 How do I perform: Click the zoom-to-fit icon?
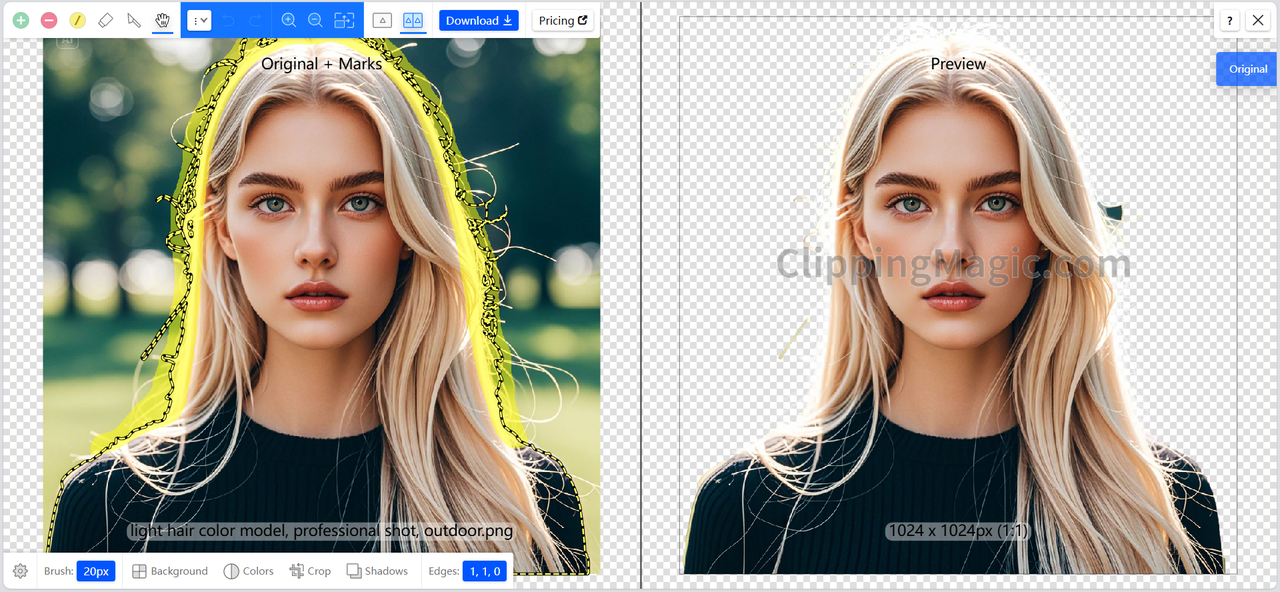[344, 20]
